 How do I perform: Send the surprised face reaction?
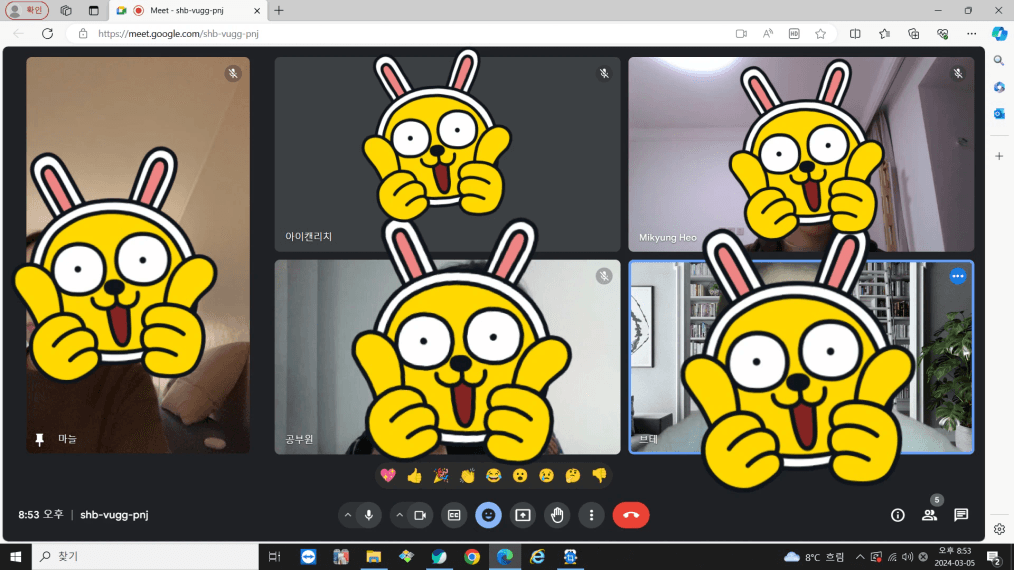click(x=520, y=476)
